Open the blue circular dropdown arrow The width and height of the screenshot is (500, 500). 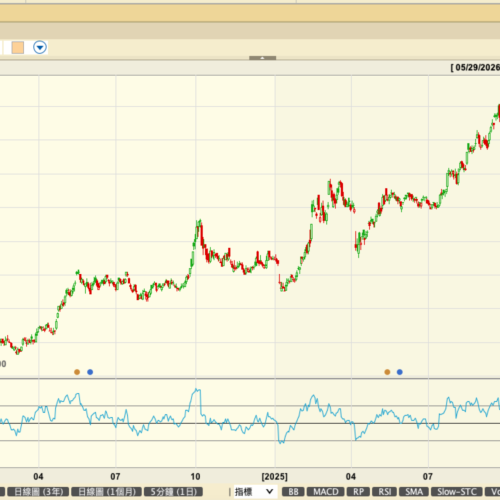(40, 47)
